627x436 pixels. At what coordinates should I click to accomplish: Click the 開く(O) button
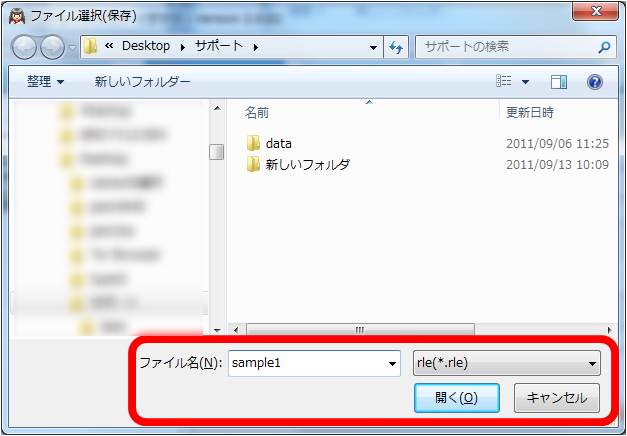point(457,398)
